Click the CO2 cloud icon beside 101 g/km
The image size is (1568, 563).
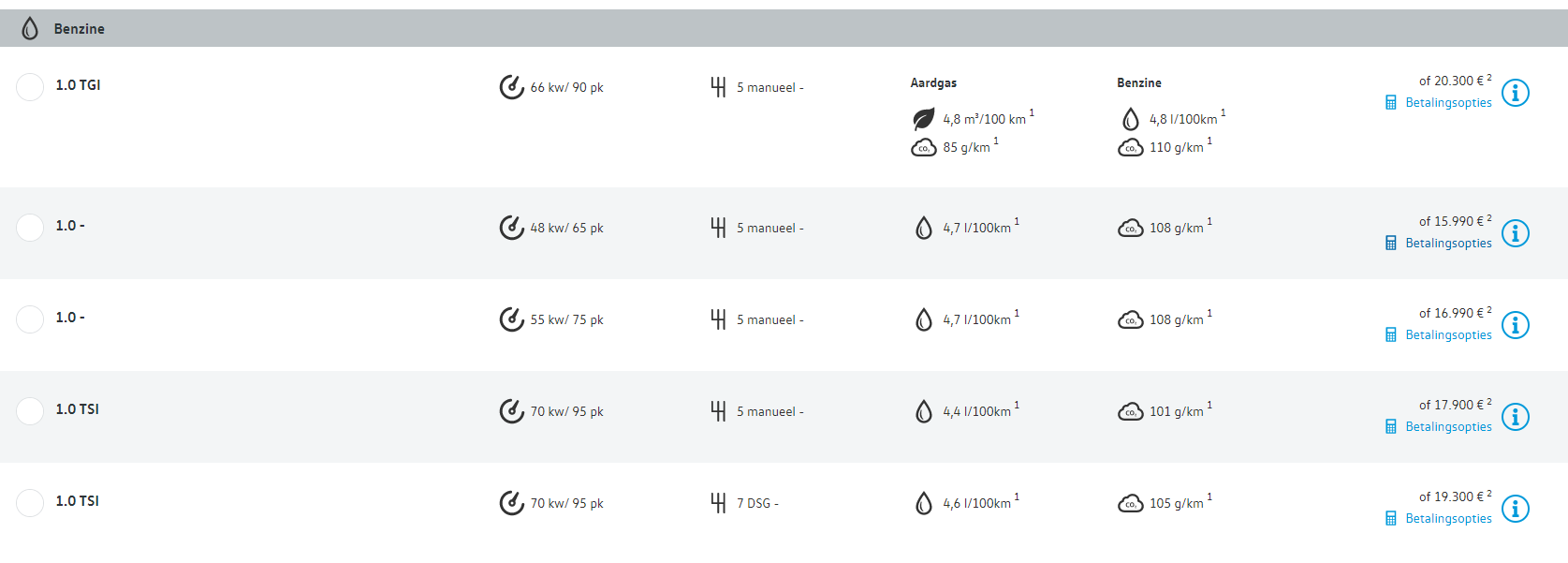click(x=1130, y=411)
